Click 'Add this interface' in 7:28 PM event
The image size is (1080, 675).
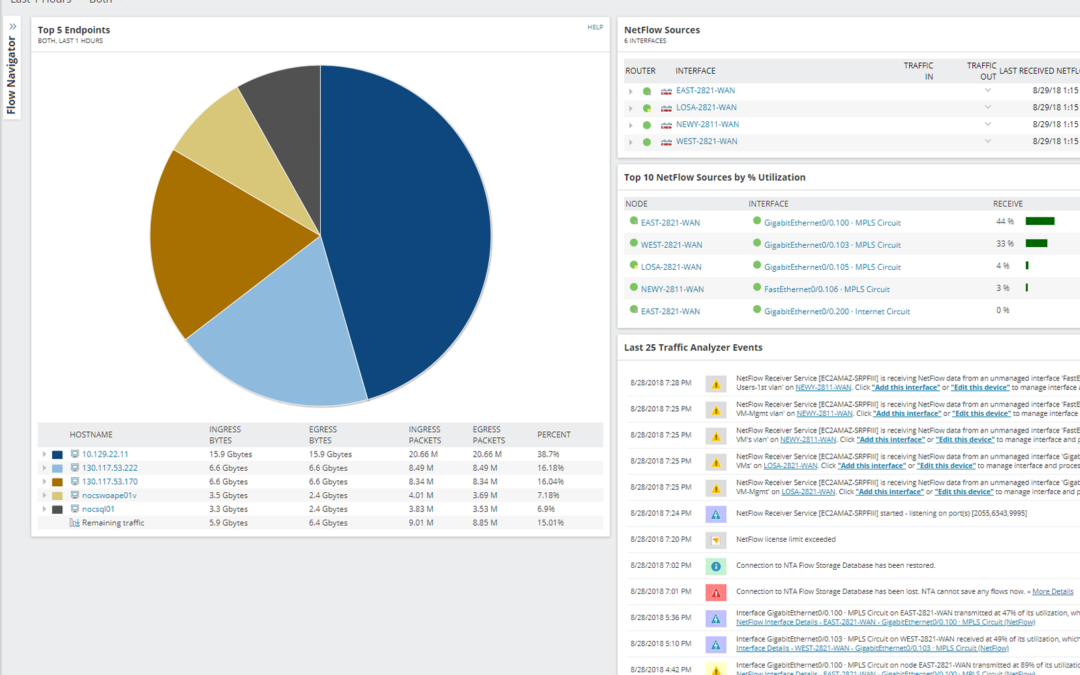(x=905, y=388)
